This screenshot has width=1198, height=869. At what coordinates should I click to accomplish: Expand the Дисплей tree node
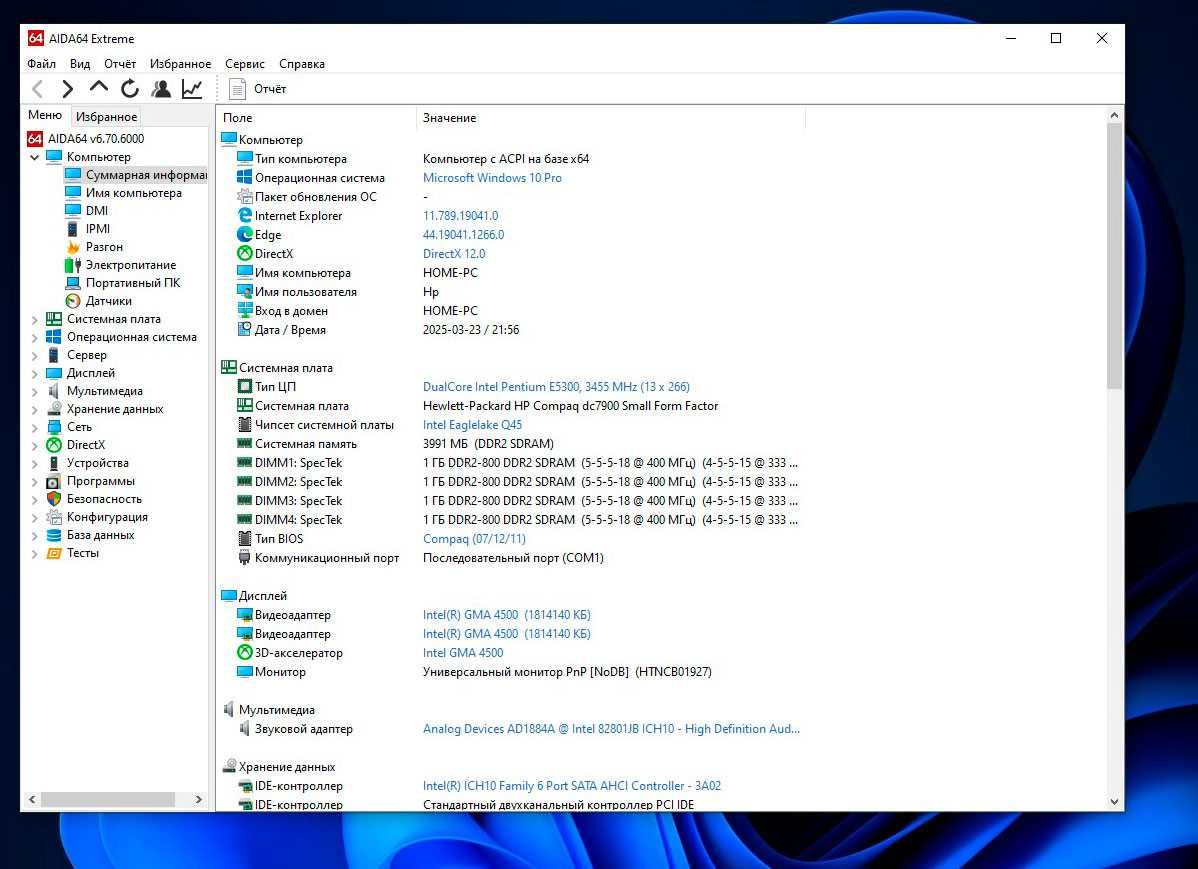(x=34, y=374)
